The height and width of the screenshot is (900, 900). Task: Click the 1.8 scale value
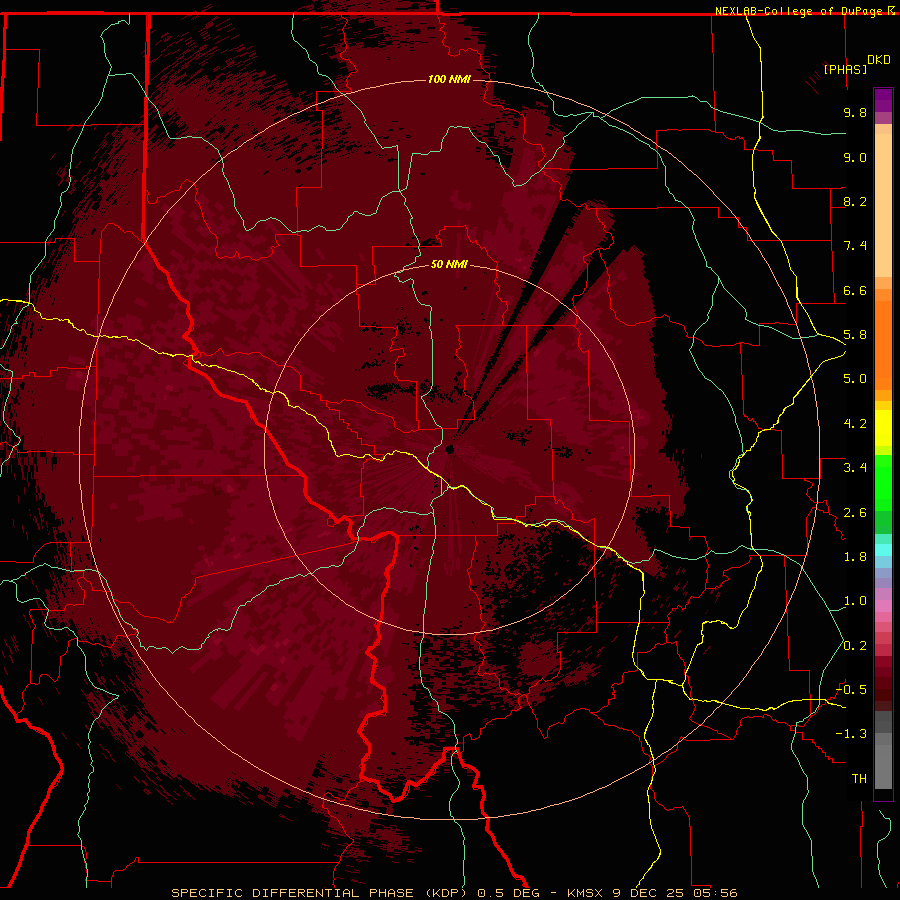click(x=855, y=557)
